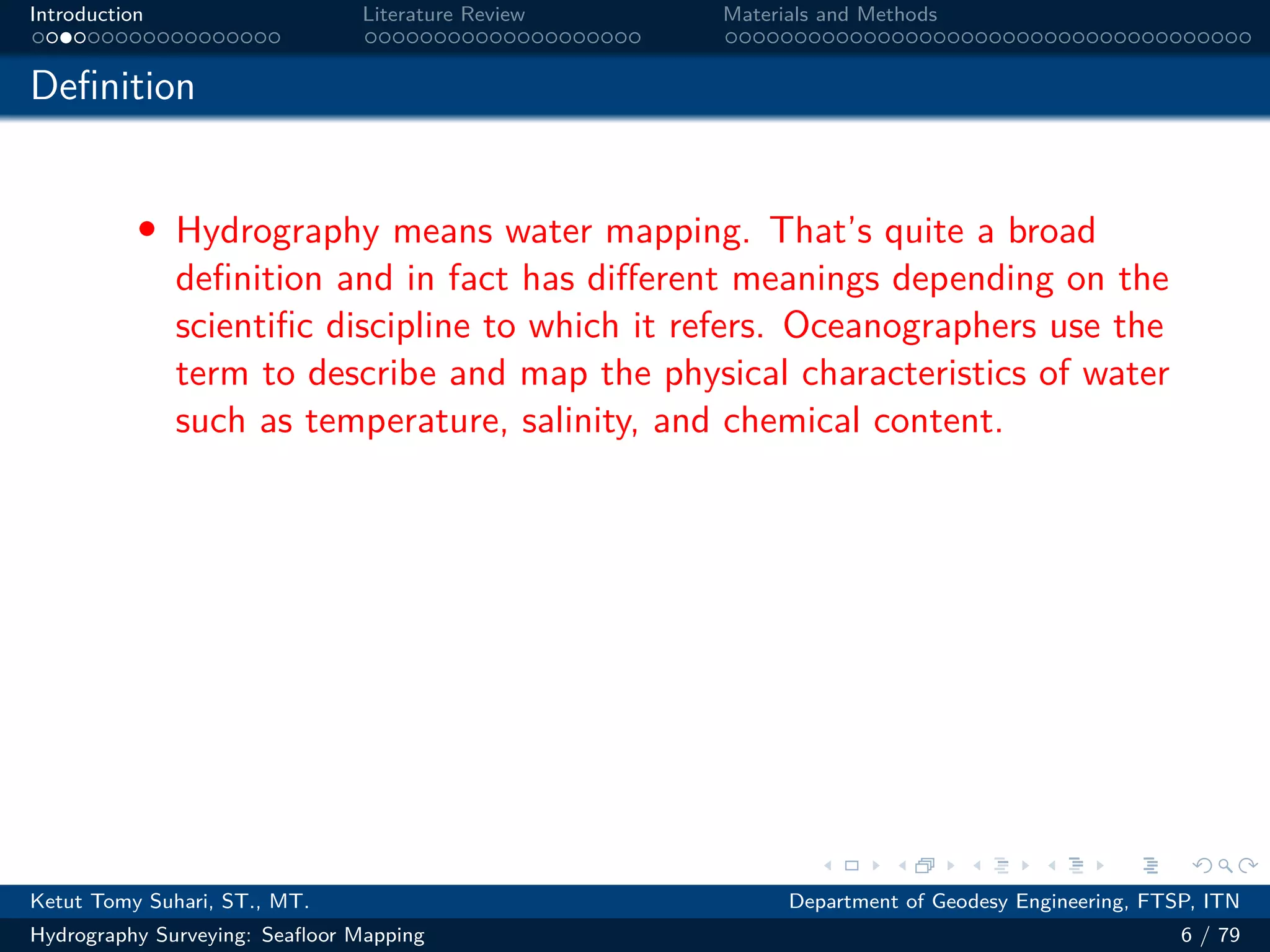The width and height of the screenshot is (1270, 952).
Task: Click the author name Ketut Tomy Suhari
Action: pos(169,901)
